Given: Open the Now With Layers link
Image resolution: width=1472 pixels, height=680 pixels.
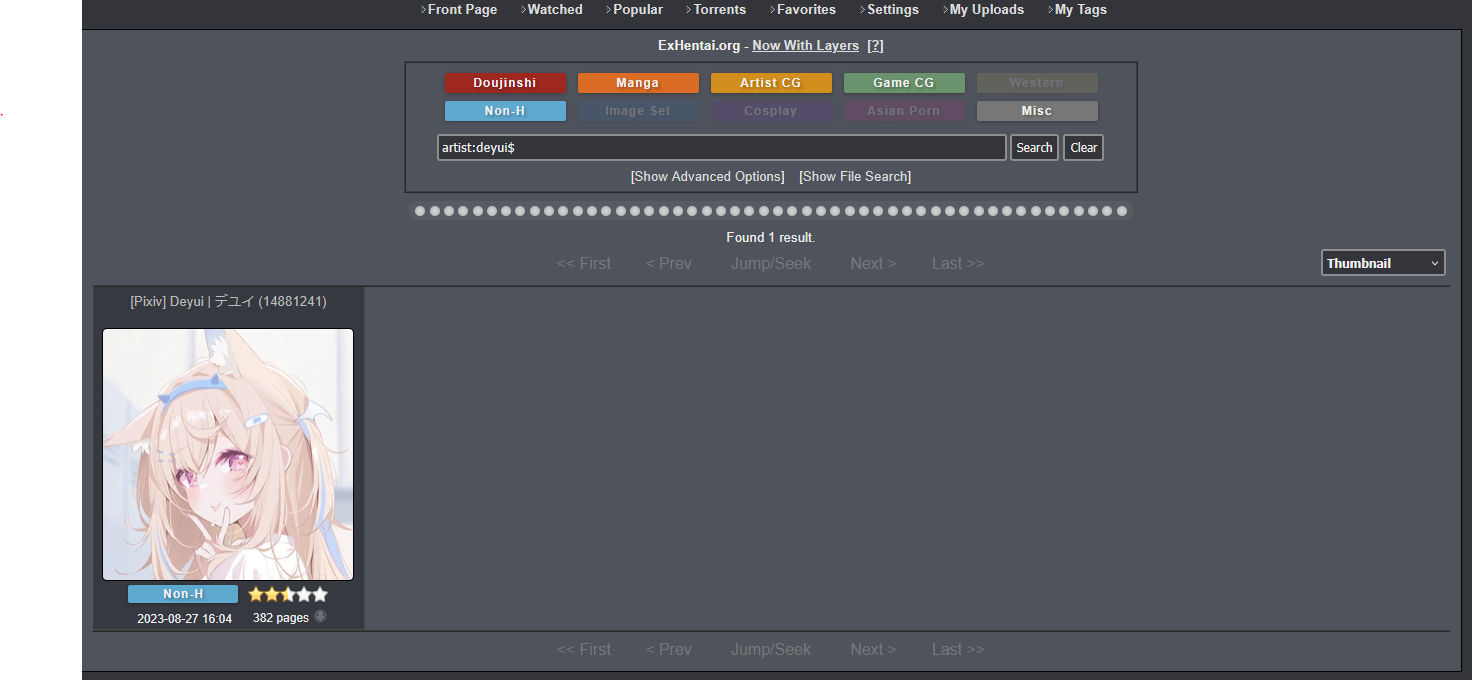Looking at the screenshot, I should pyautogui.click(x=805, y=45).
